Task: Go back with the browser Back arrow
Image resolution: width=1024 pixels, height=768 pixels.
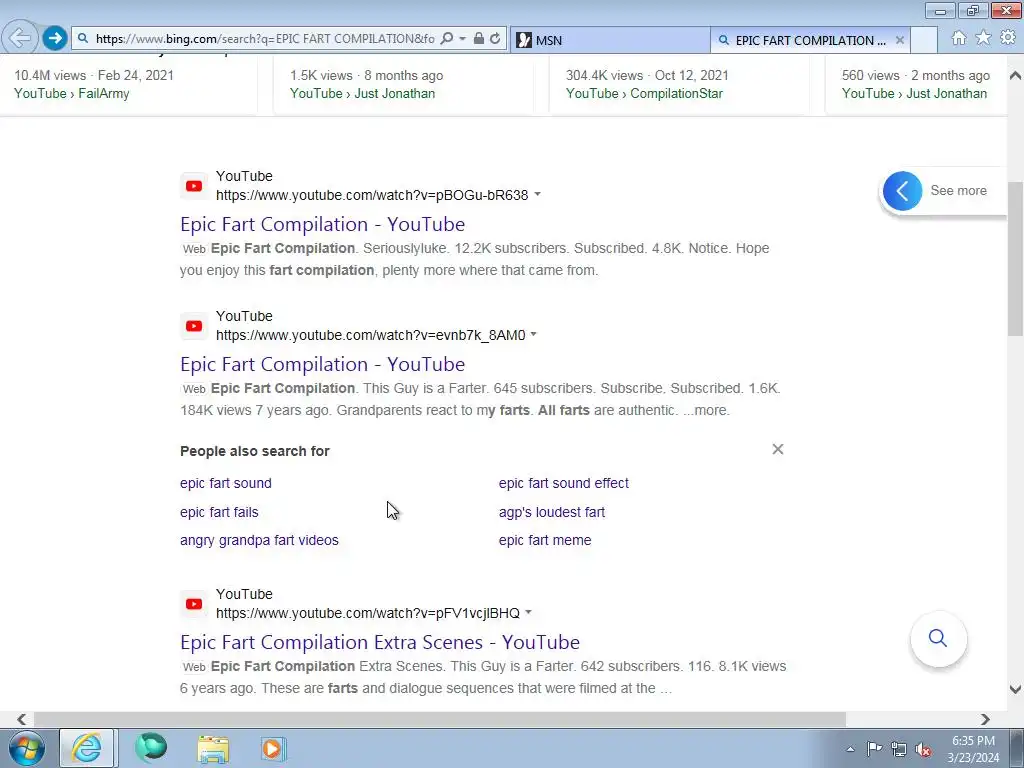Action: click(20, 38)
